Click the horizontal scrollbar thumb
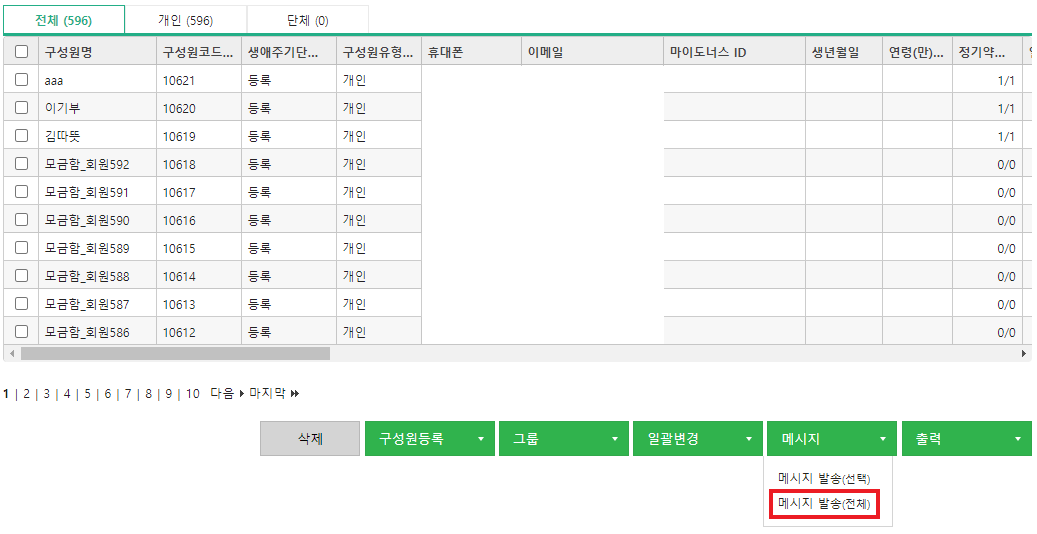Image resolution: width=1037 pixels, height=534 pixels. [175, 354]
